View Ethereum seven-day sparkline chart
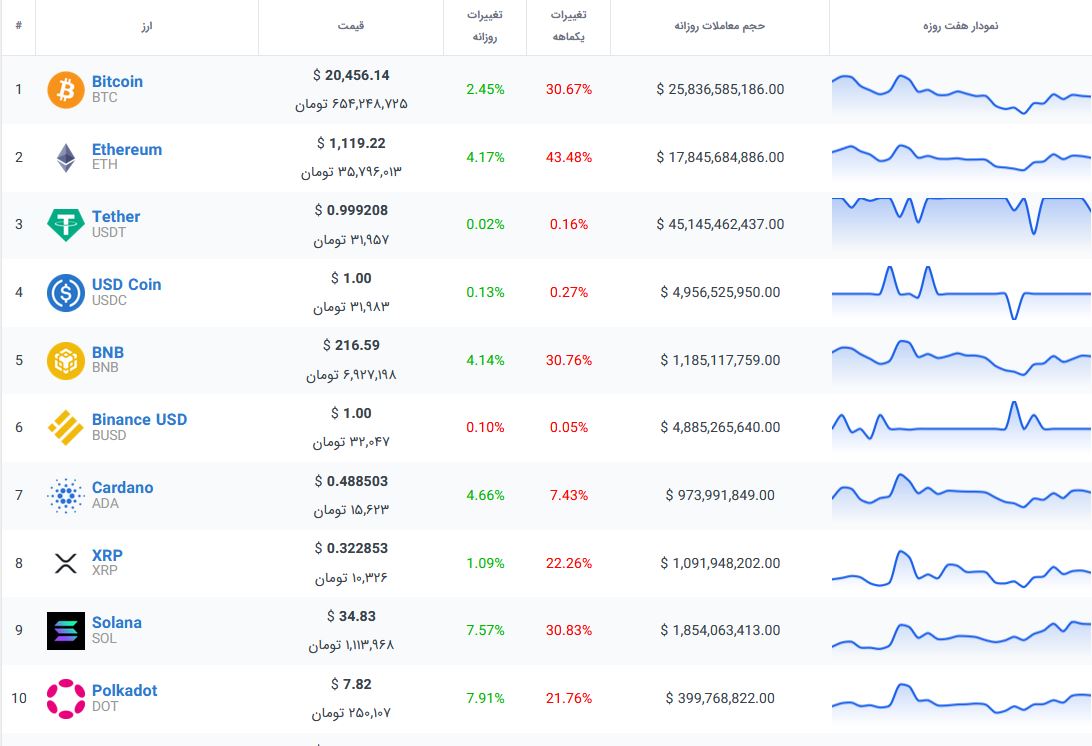1092x746 pixels. pos(961,160)
